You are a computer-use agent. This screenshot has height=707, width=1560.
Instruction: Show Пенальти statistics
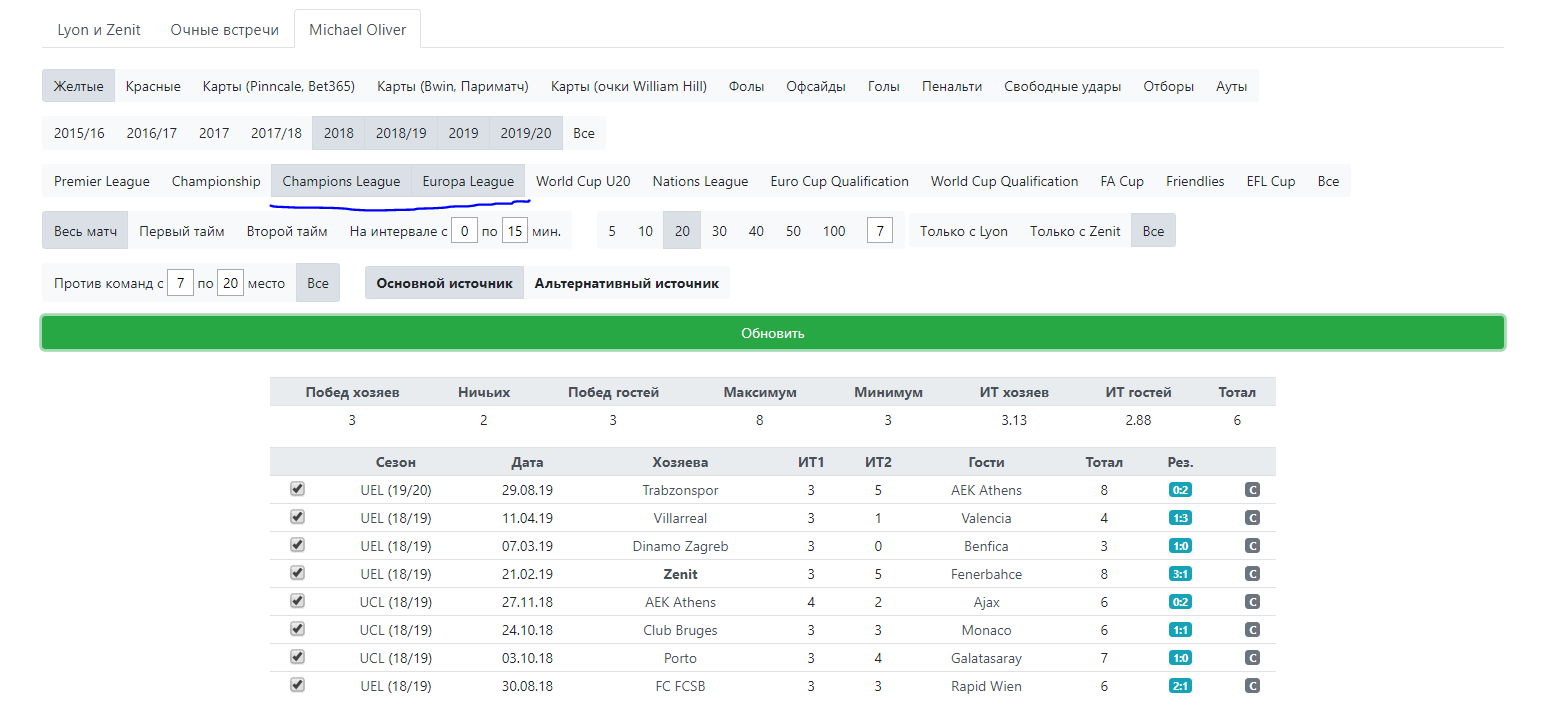point(952,86)
